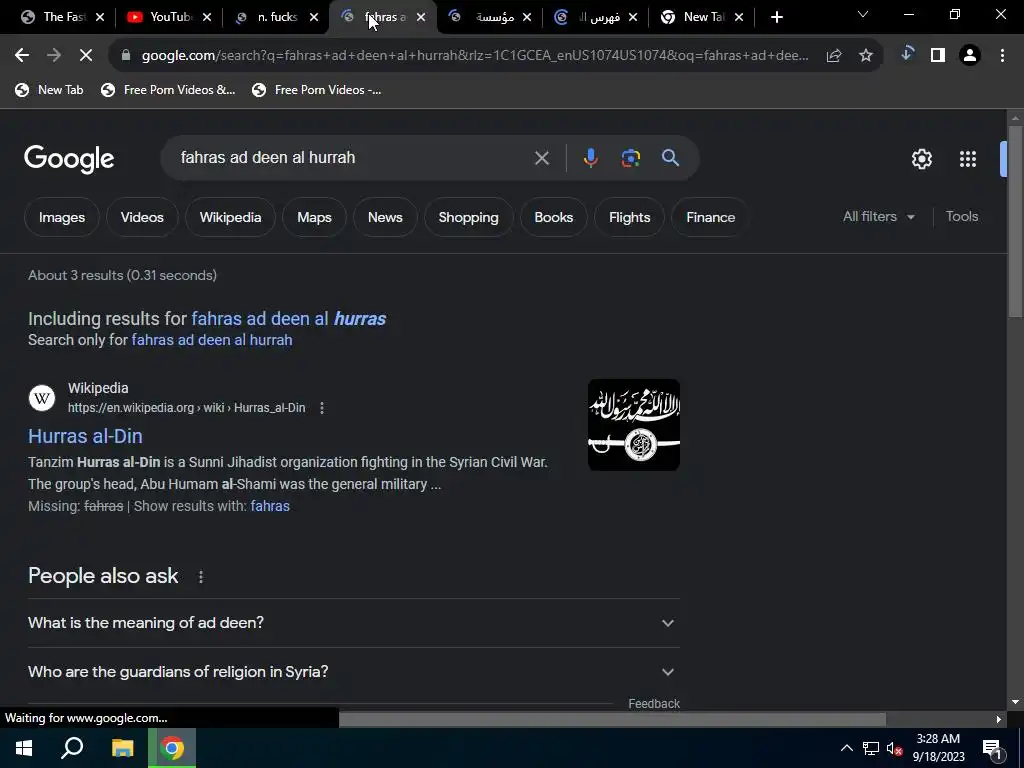Image resolution: width=1024 pixels, height=768 pixels.
Task: Open more options for the Wikipedia result
Action: coord(322,408)
